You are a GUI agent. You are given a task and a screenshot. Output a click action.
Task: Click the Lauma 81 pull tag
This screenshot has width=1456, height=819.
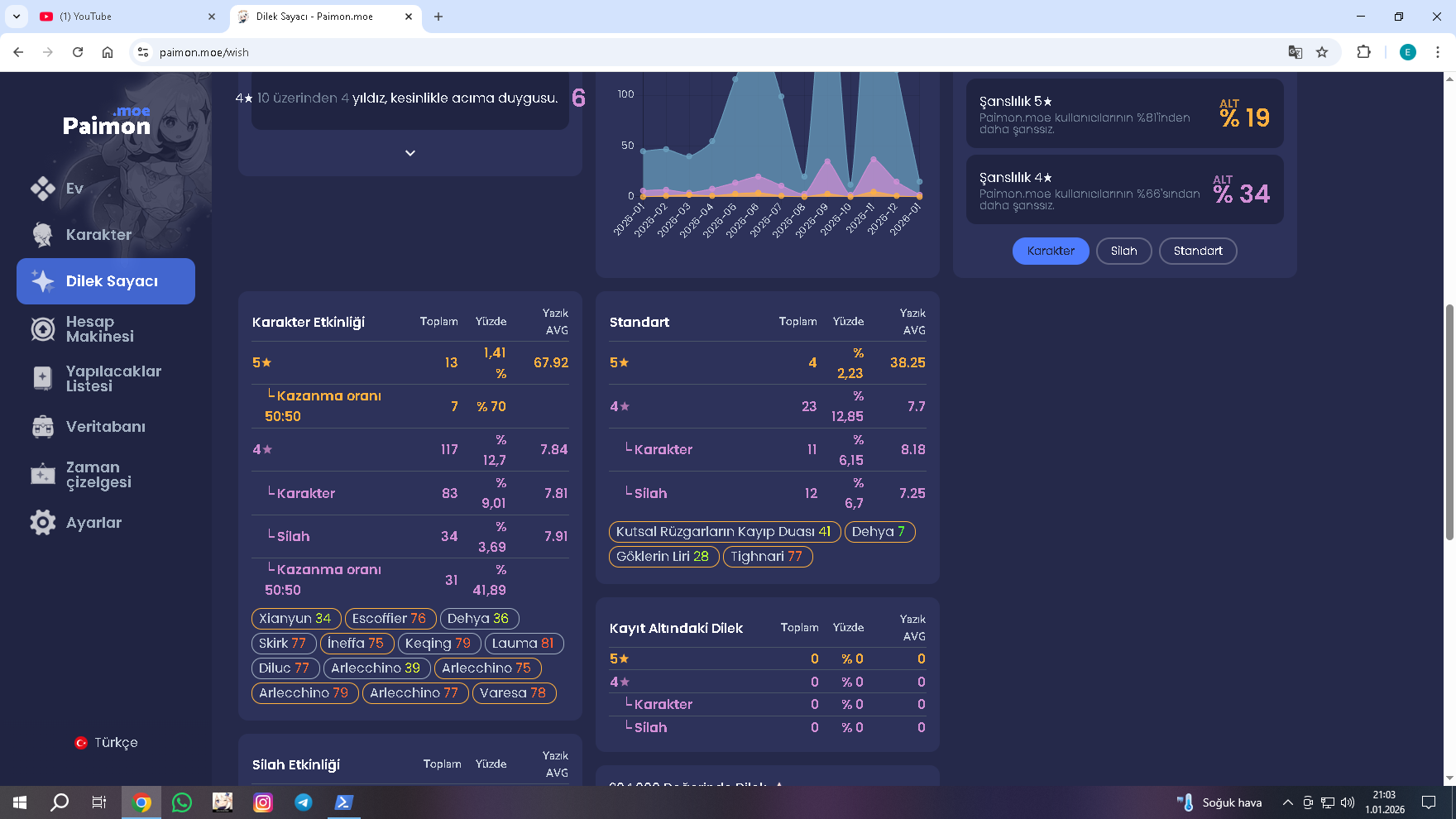pos(524,644)
